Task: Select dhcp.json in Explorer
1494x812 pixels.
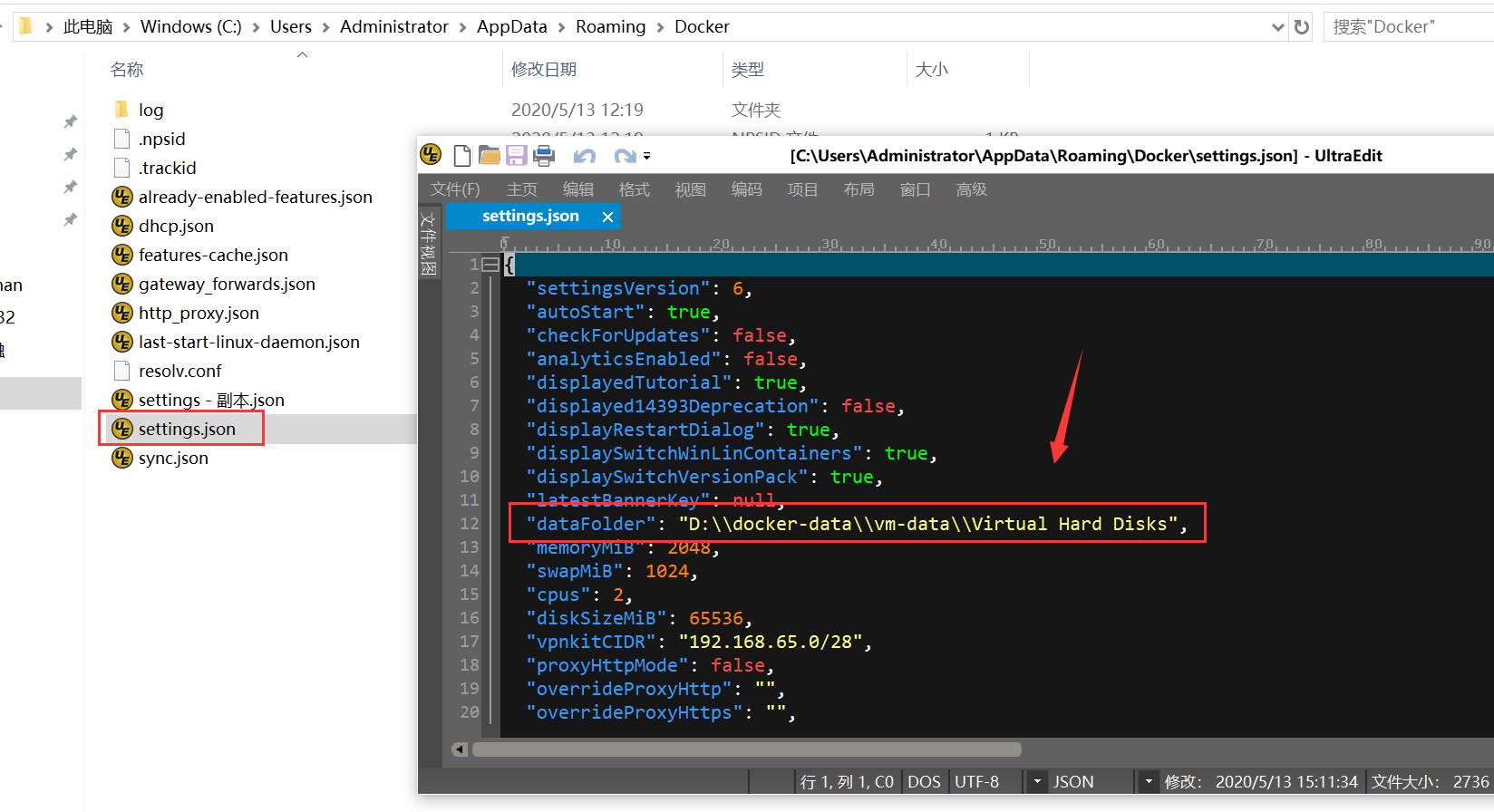Action: 176,226
